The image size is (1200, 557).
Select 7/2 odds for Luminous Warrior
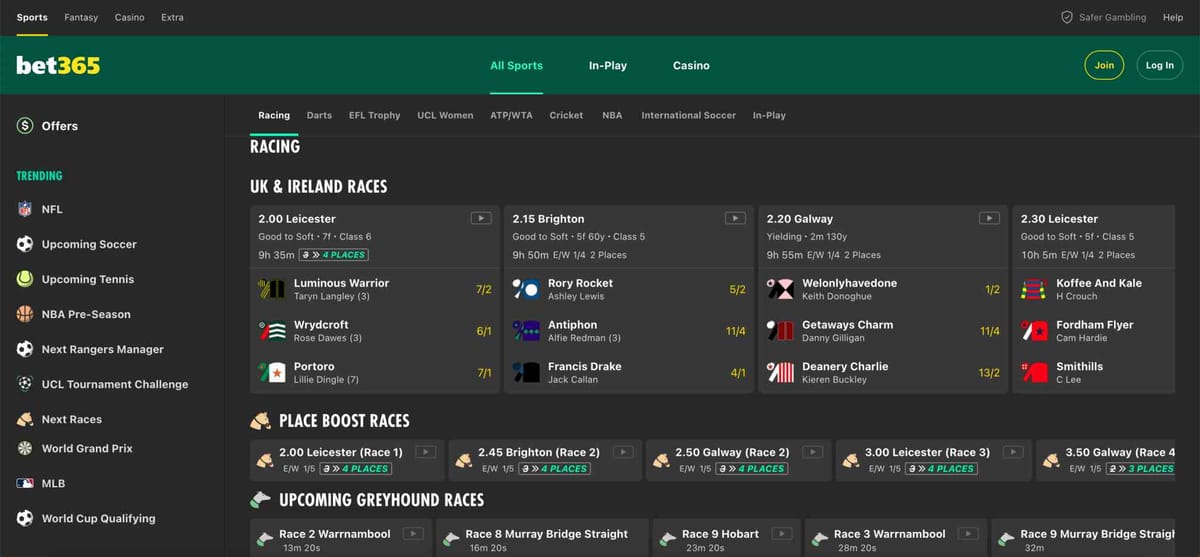pos(484,290)
